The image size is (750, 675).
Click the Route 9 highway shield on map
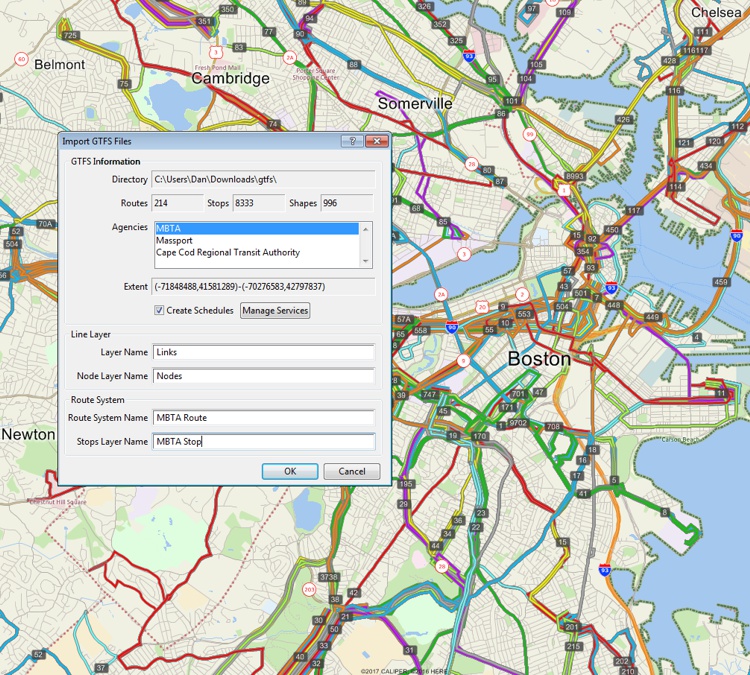(x=461, y=360)
